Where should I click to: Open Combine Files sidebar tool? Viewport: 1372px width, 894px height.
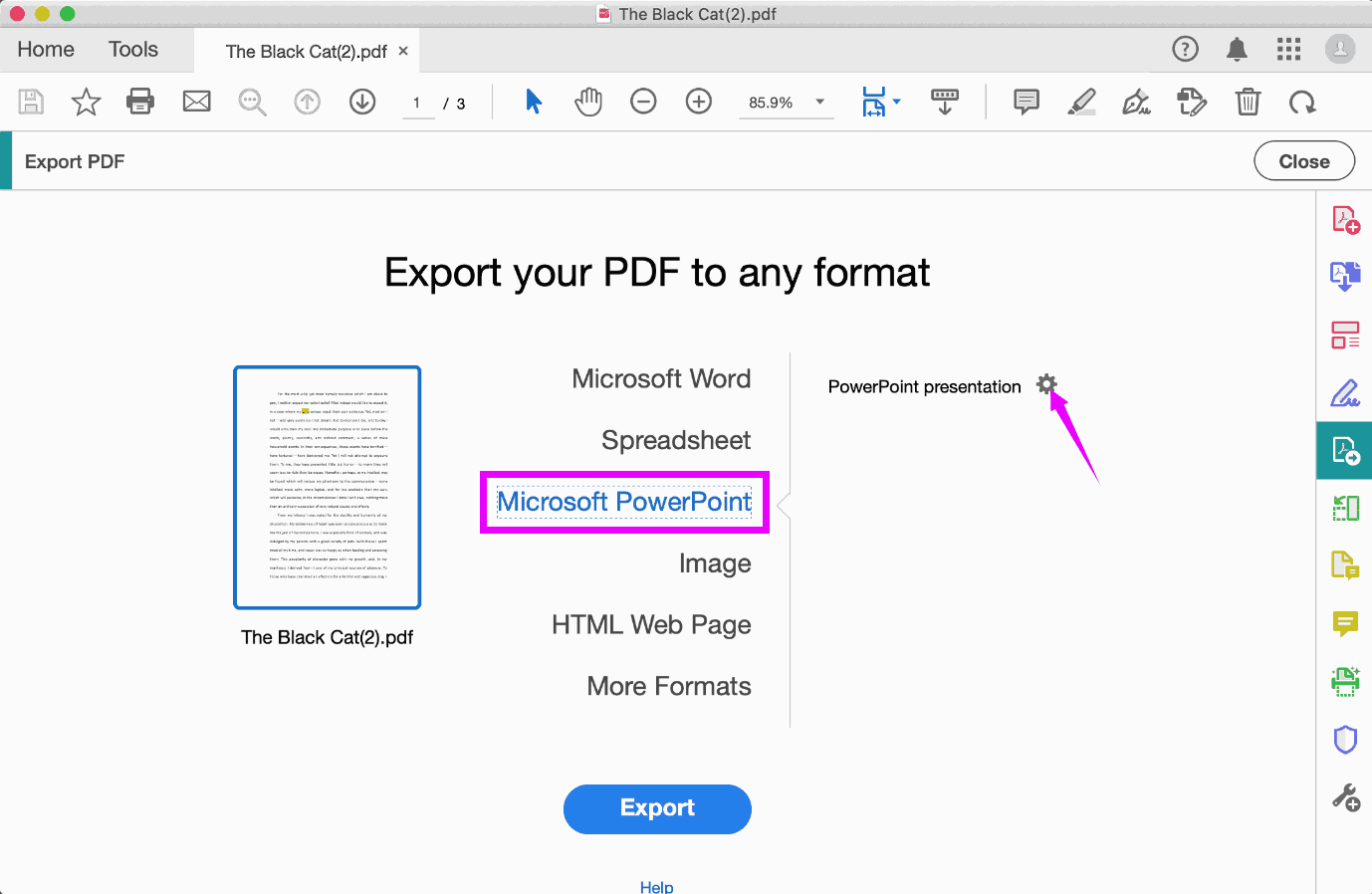coord(1345,276)
